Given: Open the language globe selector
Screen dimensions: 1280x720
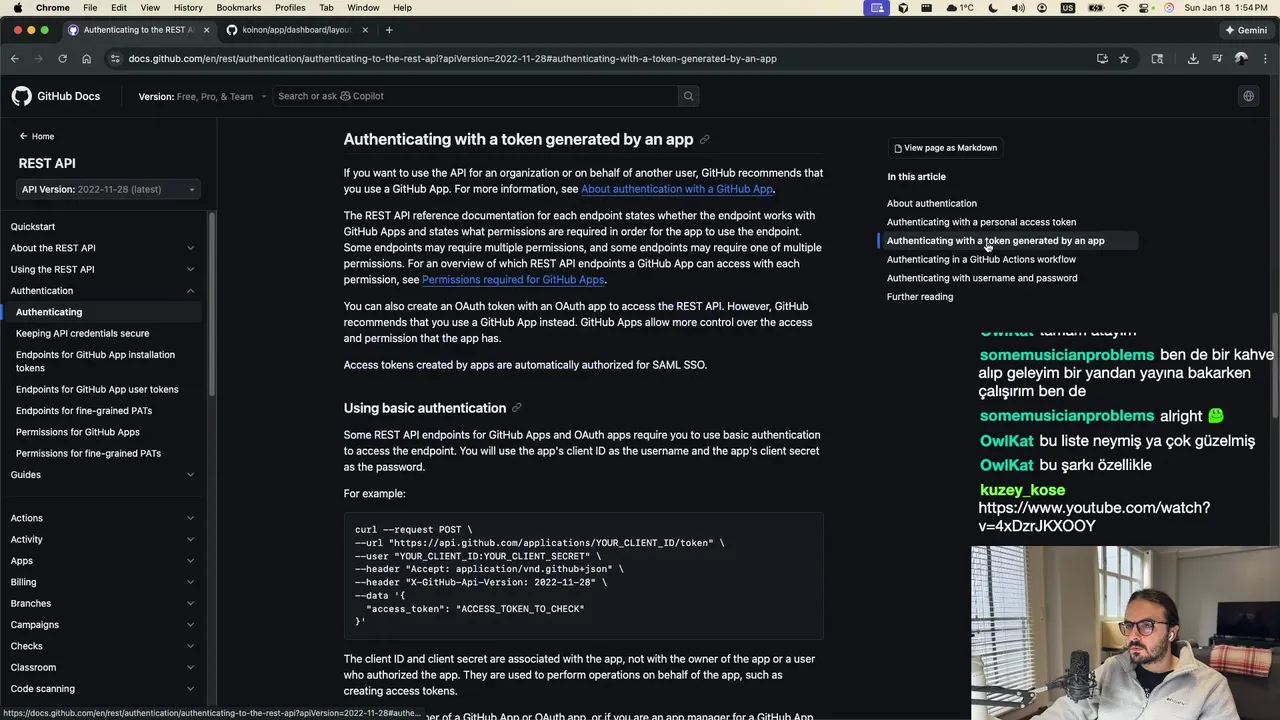Looking at the screenshot, I should pyautogui.click(x=1248, y=96).
